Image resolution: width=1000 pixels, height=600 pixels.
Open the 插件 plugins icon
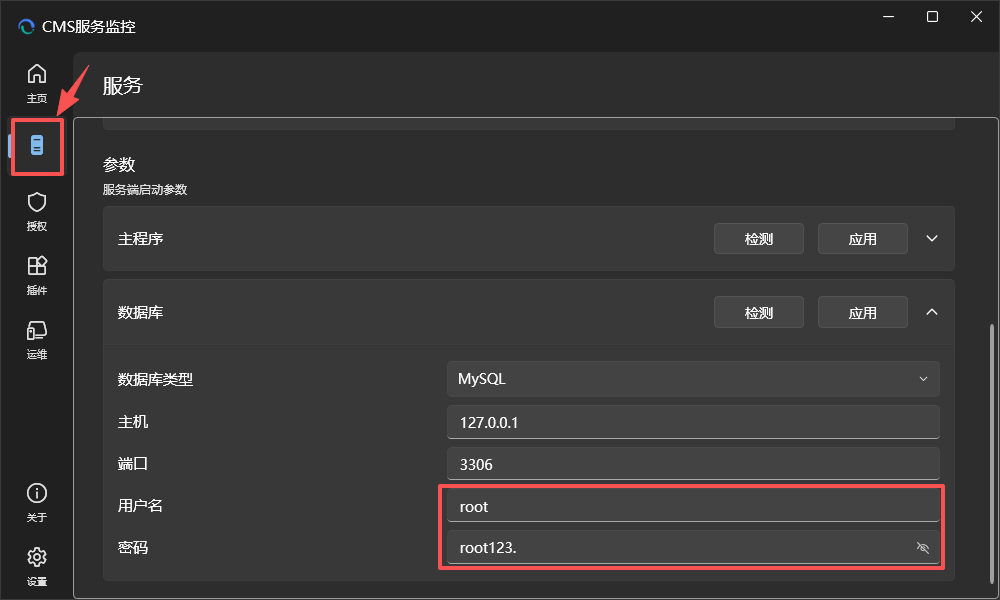(37, 274)
